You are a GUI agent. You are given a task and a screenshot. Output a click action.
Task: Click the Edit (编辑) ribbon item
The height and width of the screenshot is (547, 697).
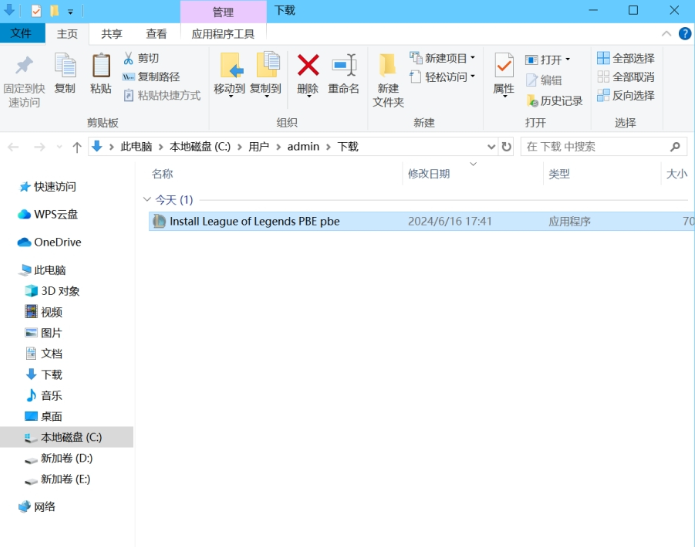tap(544, 80)
